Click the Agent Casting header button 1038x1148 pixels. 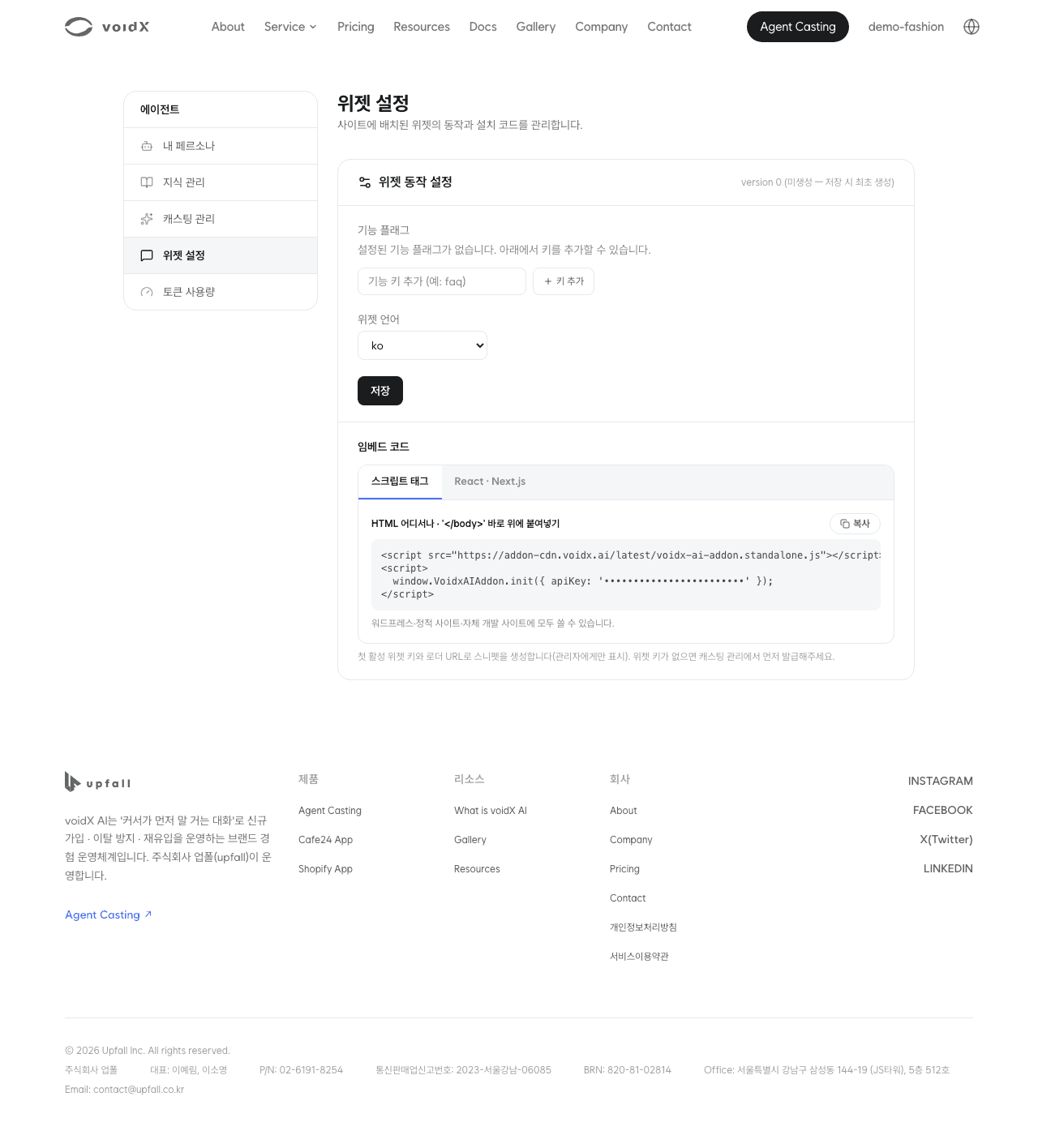pyautogui.click(x=798, y=27)
